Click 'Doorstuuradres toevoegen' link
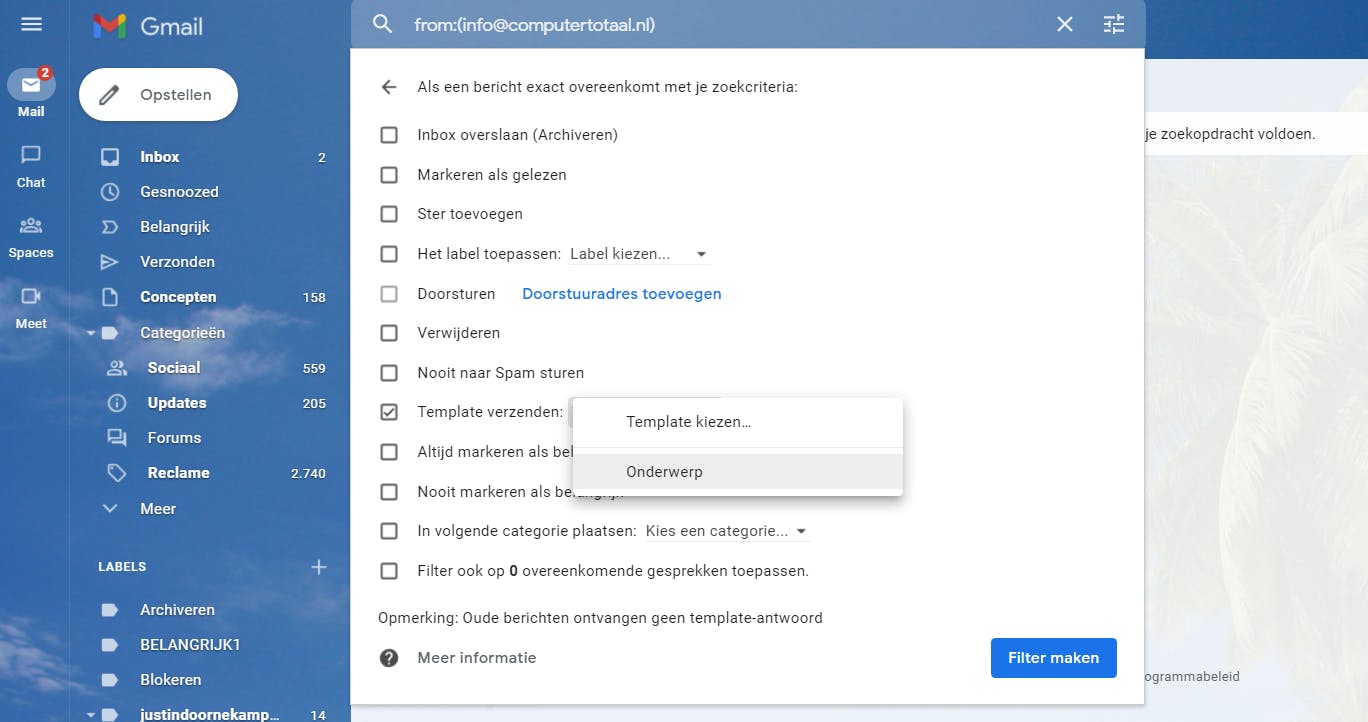Image resolution: width=1368 pixels, height=722 pixels. click(621, 294)
